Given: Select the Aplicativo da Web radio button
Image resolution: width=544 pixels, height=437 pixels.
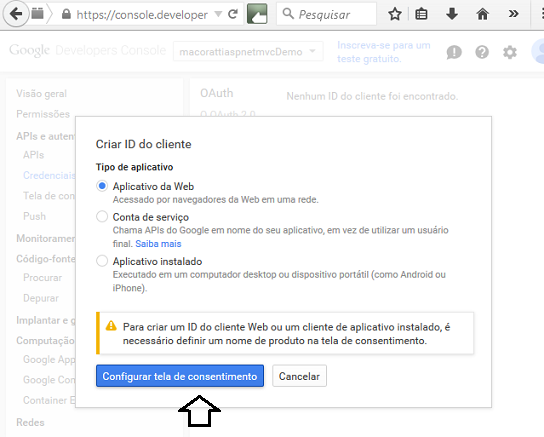Looking at the screenshot, I should coord(102,186).
